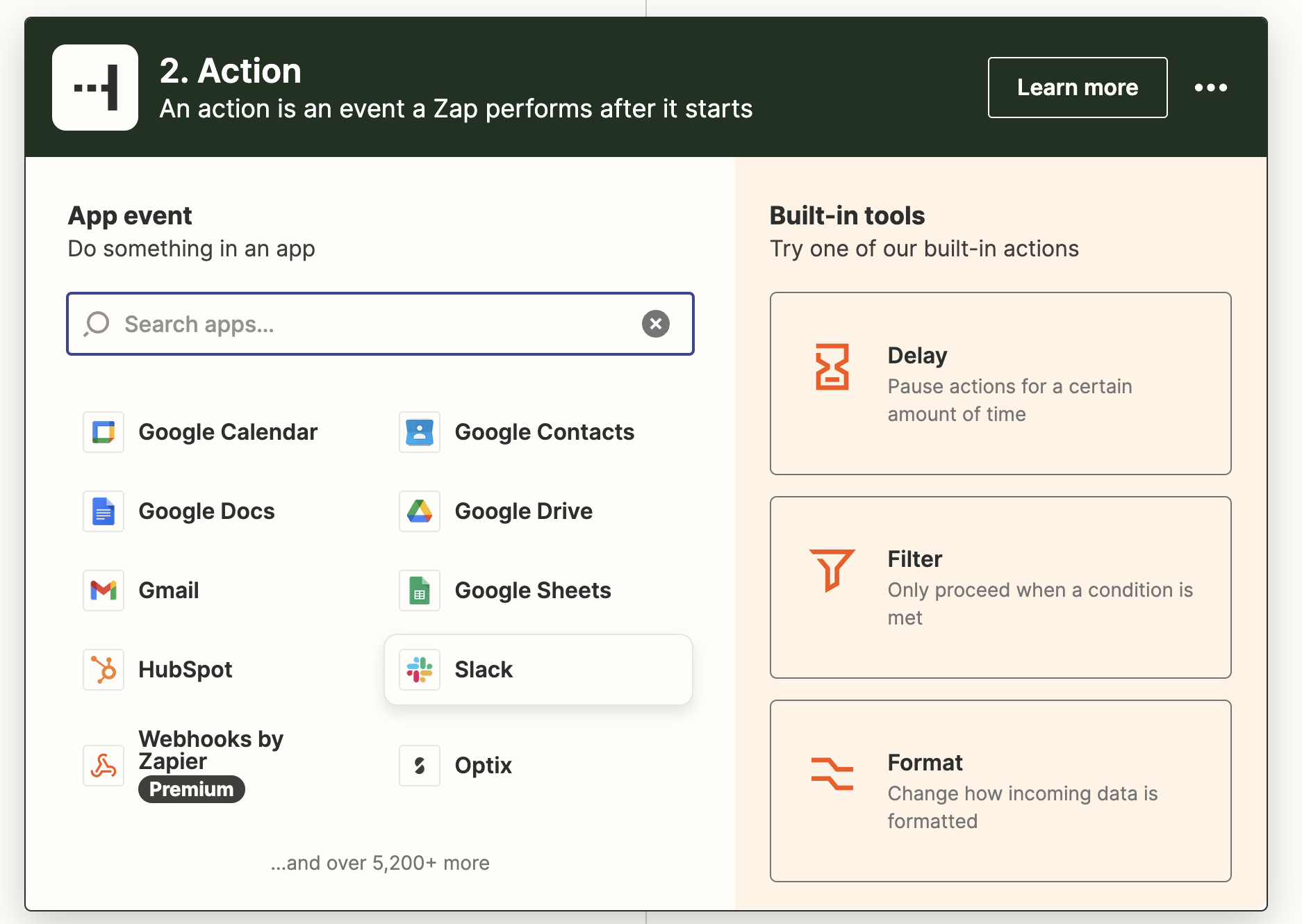This screenshot has height=924, width=1302.
Task: Open the Format built-in tool title
Action: [925, 763]
